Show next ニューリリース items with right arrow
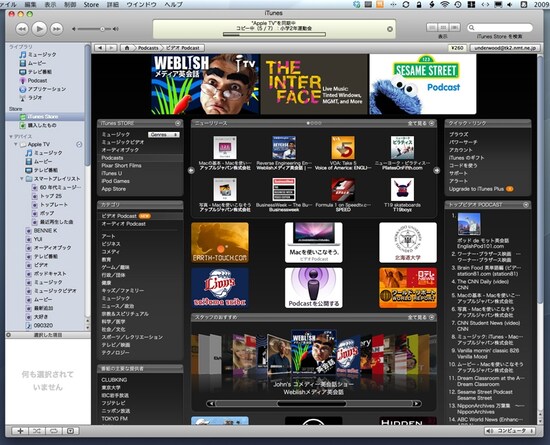The width and height of the screenshot is (550, 445). 437,170
